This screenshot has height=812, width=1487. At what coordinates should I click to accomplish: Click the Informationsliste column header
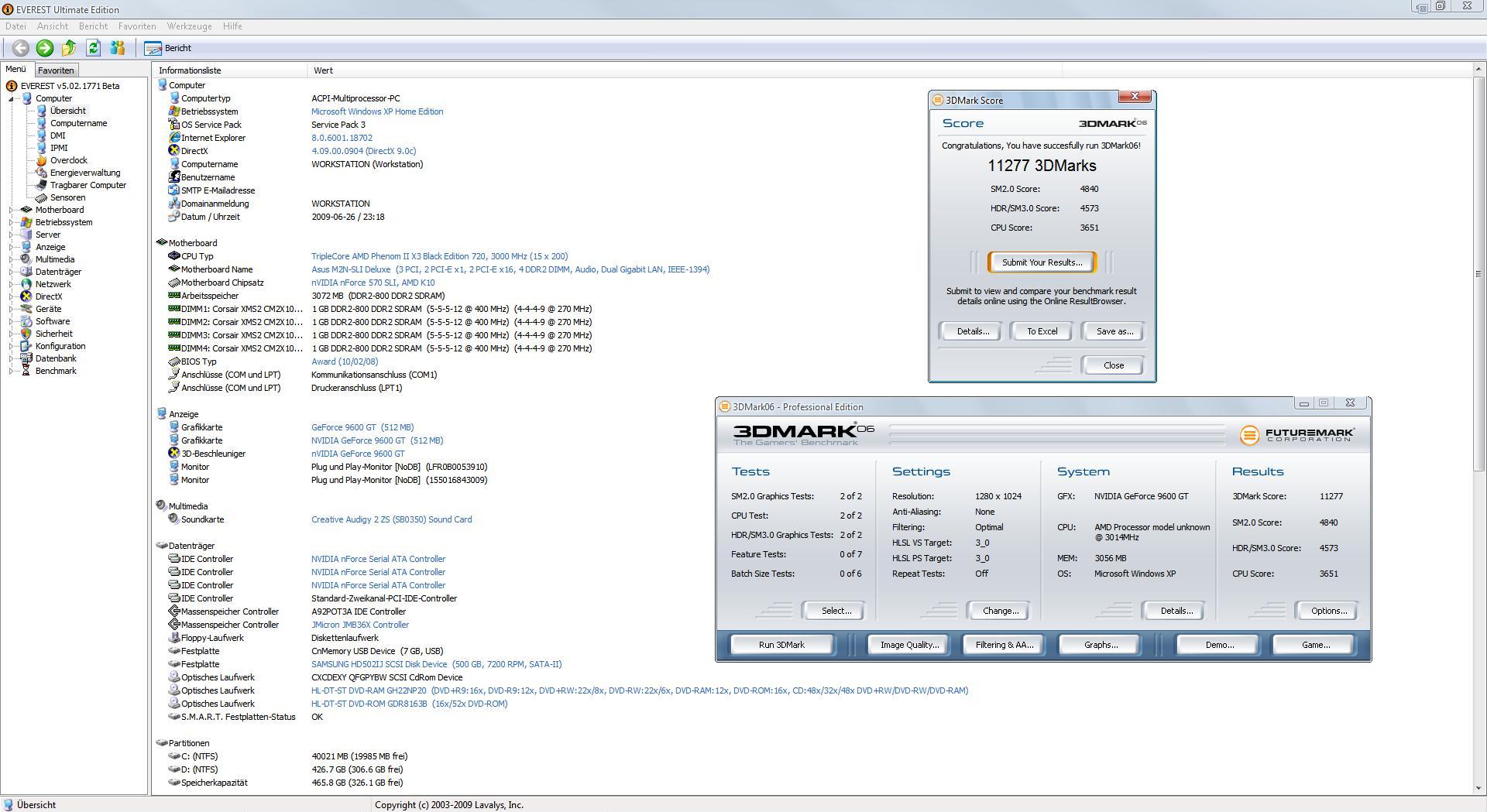231,70
